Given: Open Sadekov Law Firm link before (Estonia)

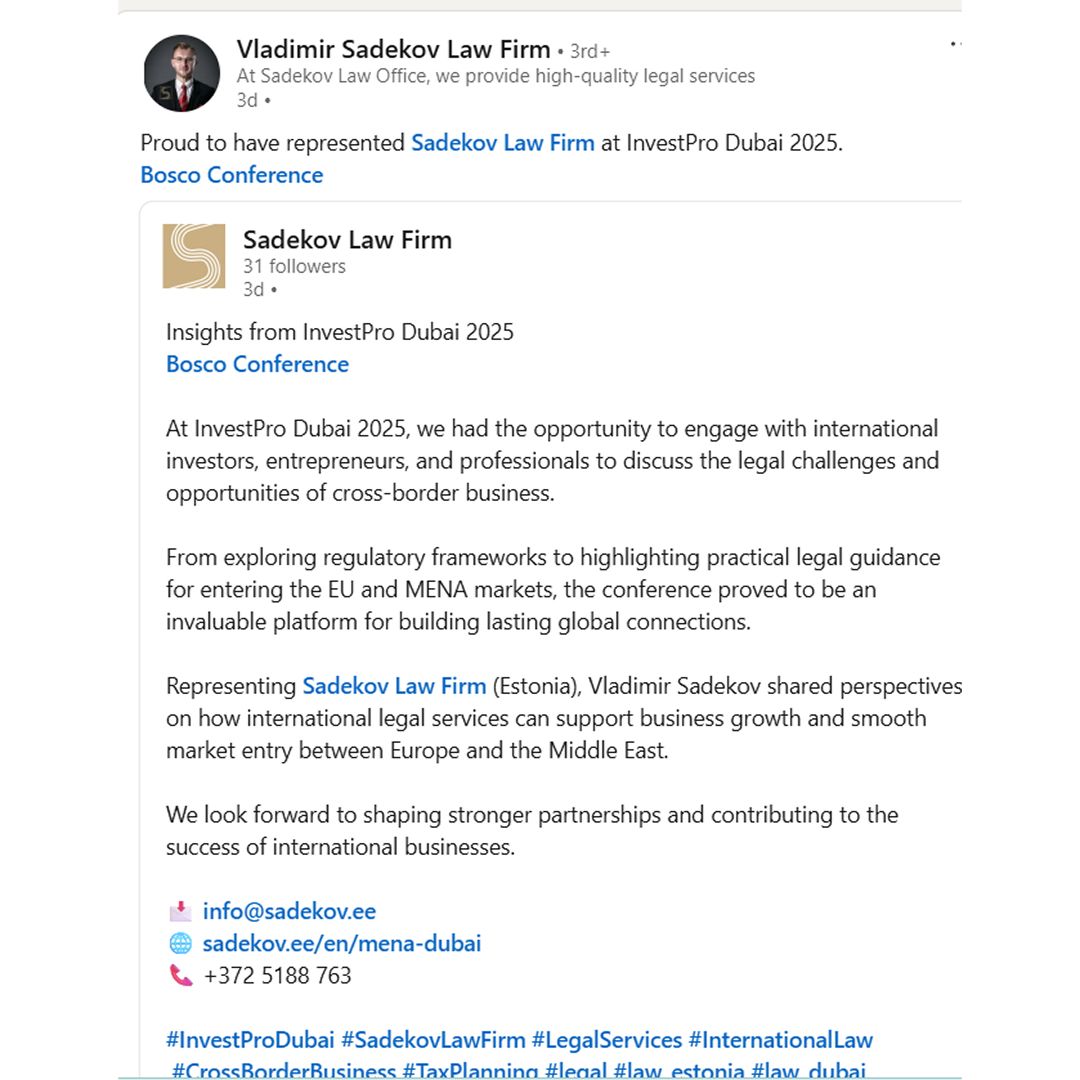Looking at the screenshot, I should click(394, 686).
